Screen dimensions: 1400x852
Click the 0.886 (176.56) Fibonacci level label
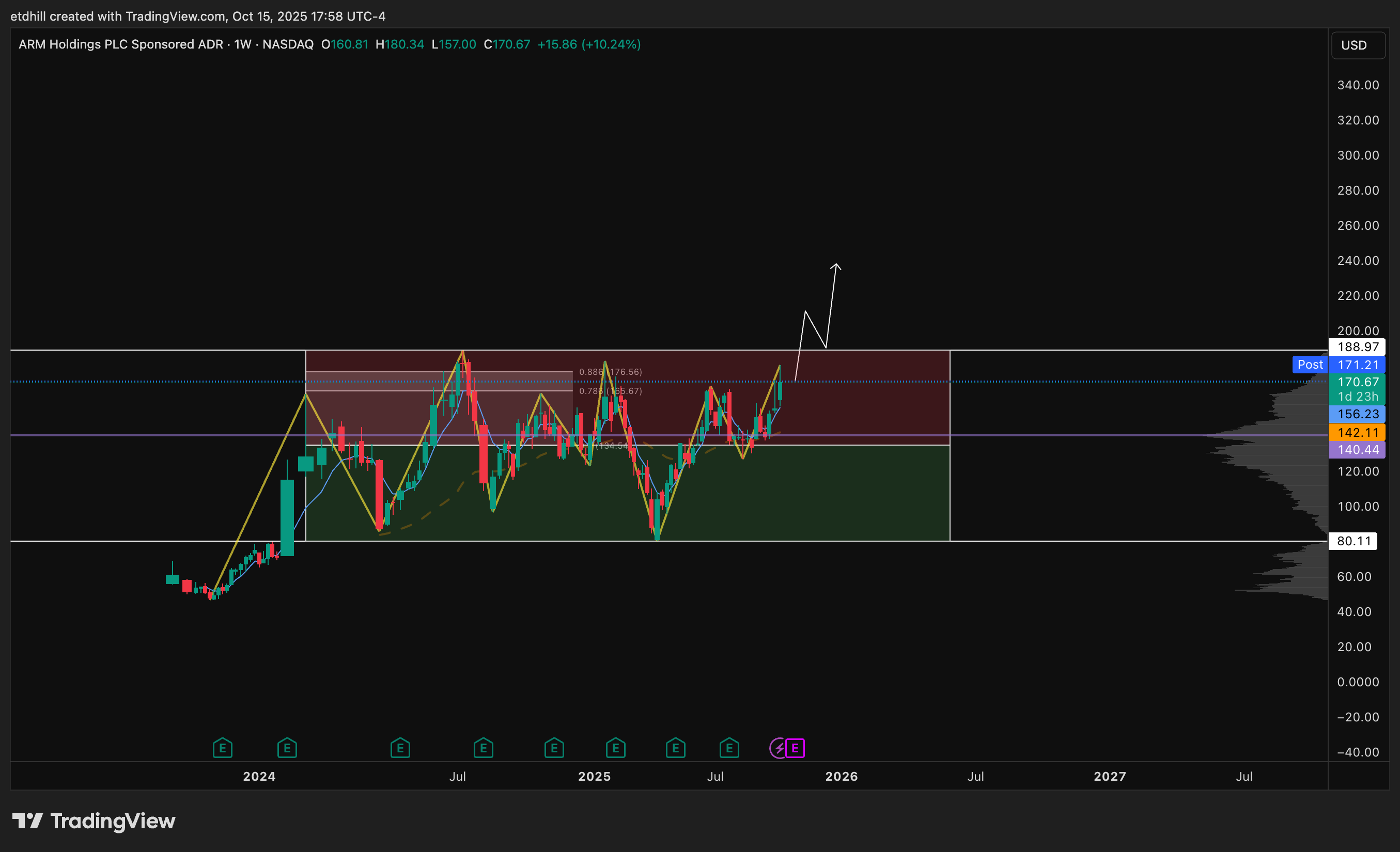(610, 372)
